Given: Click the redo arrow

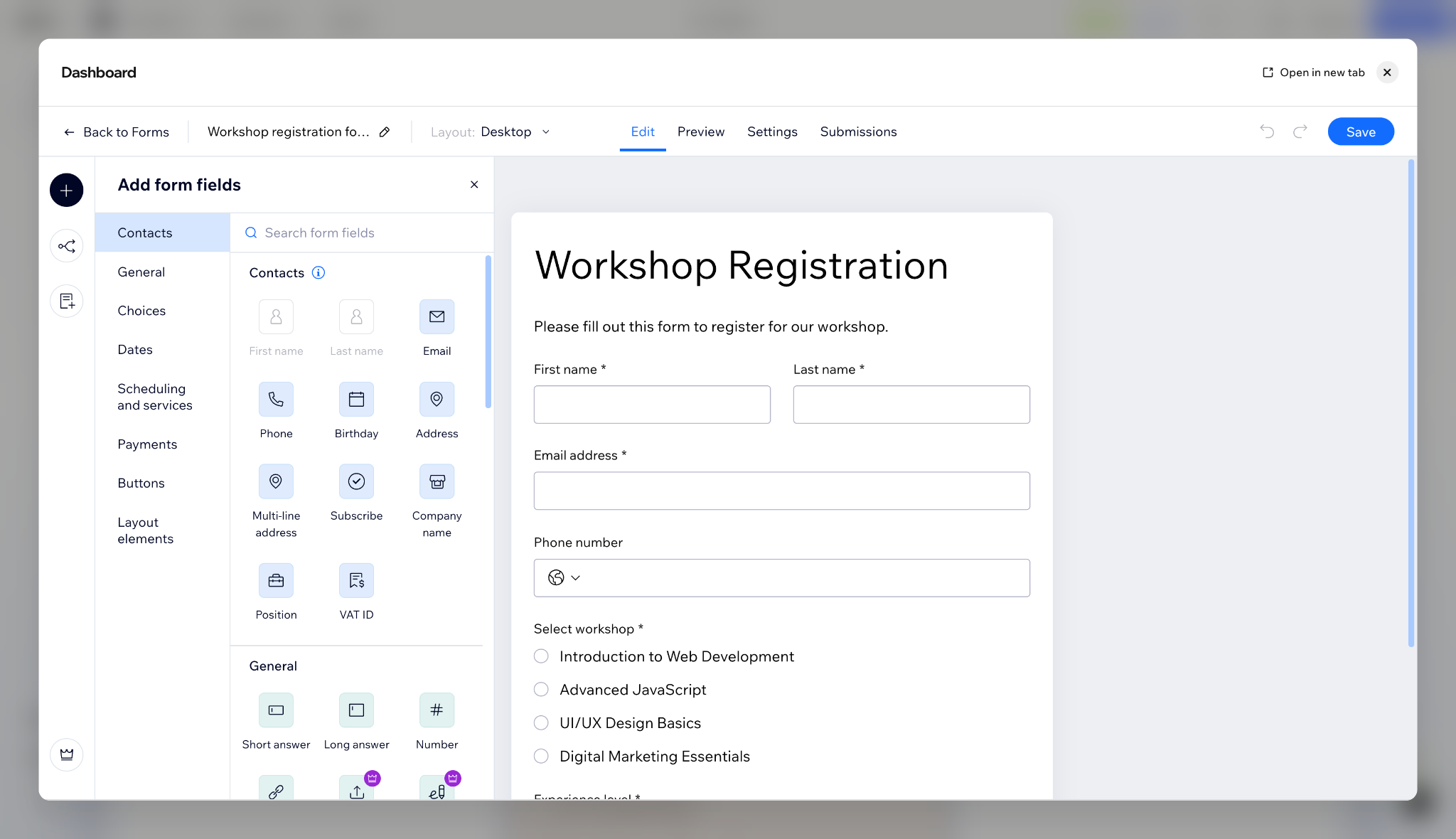Looking at the screenshot, I should coord(1300,132).
